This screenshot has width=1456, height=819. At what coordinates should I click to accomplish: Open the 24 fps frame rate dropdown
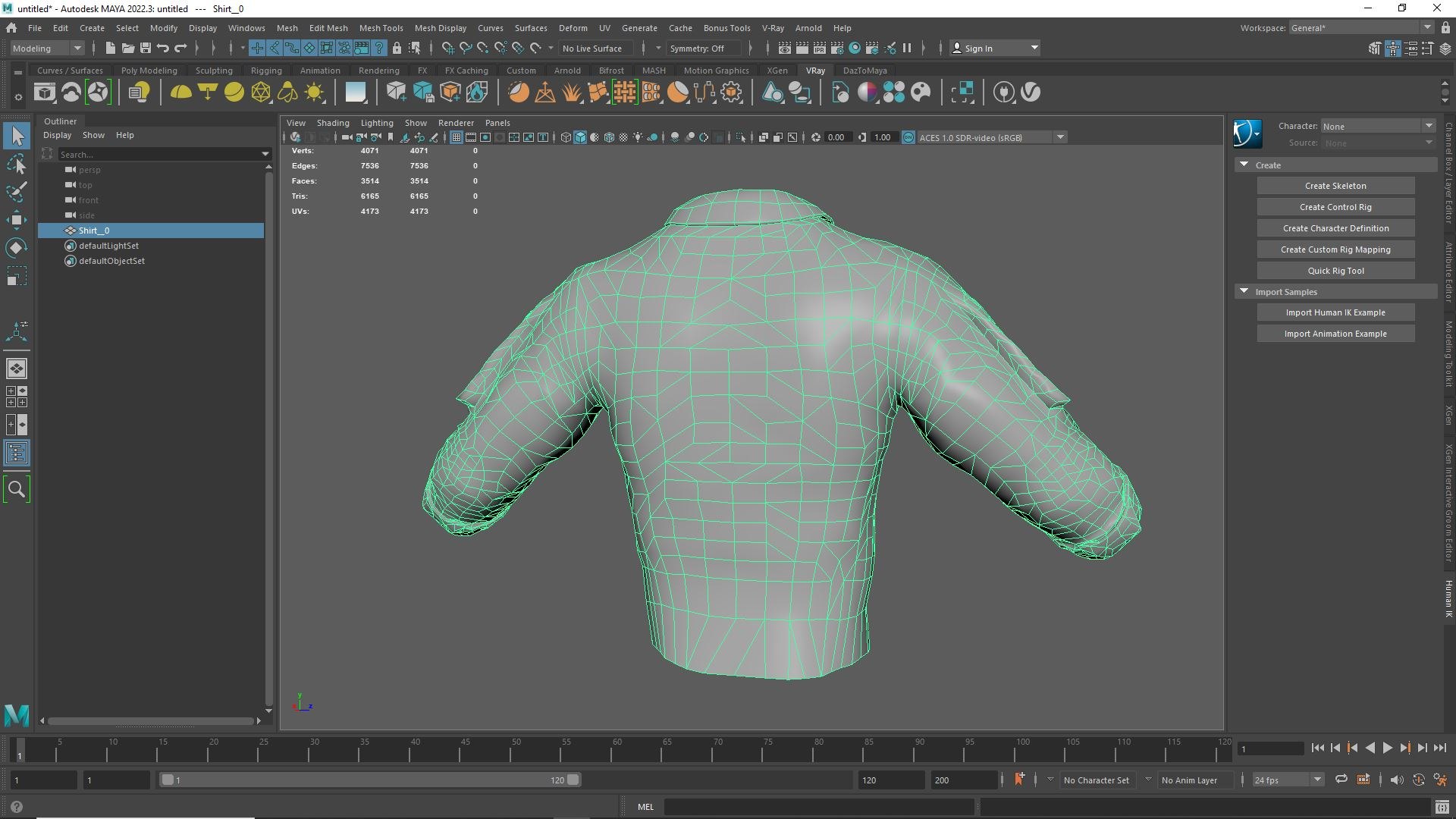(x=1288, y=780)
